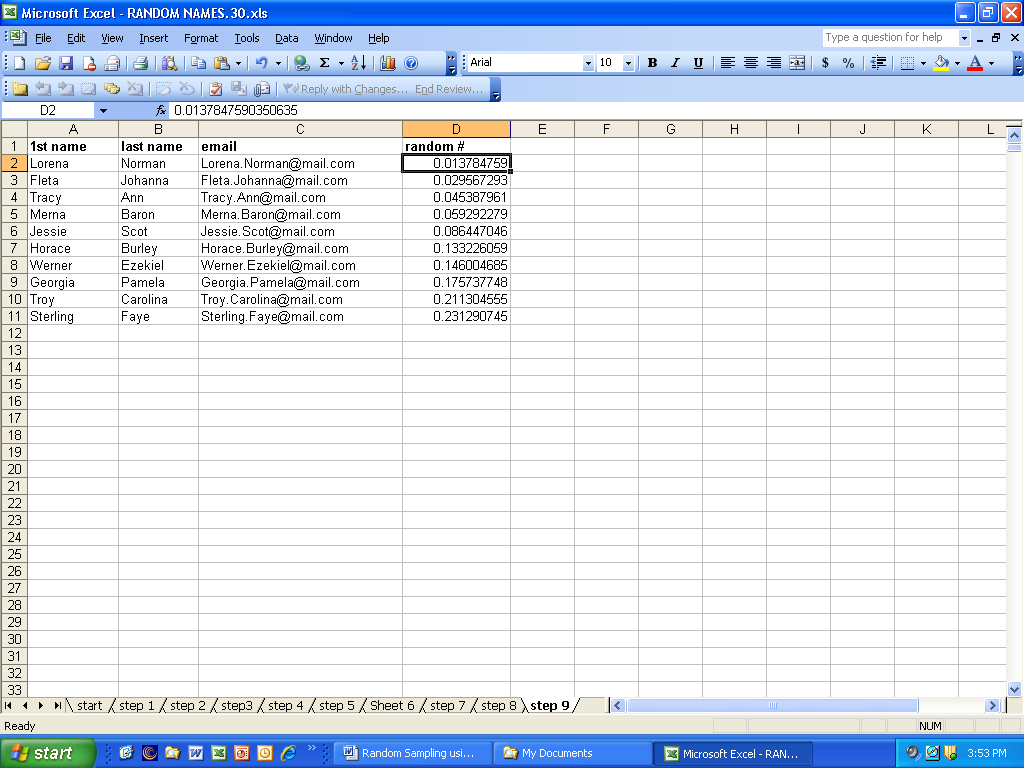Click scroll down arrow on vertical scrollbar
The image size is (1024, 768).
(1014, 688)
